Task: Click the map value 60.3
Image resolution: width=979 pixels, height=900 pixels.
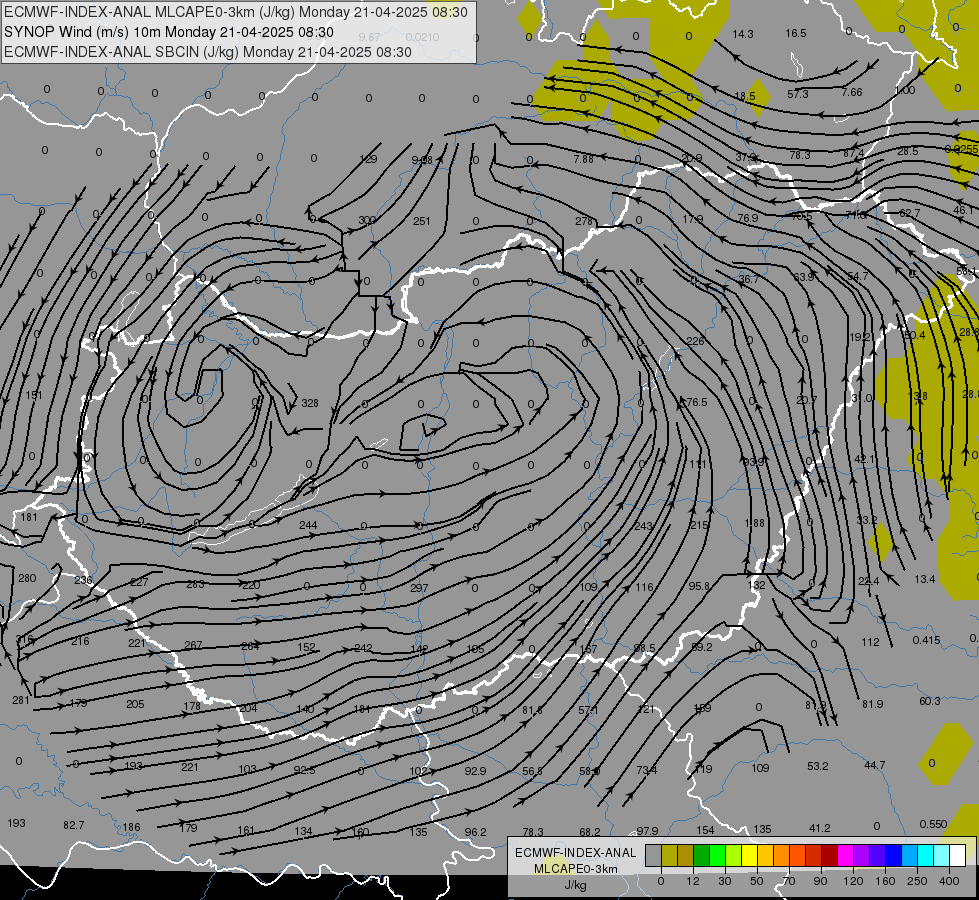Action: click(x=930, y=701)
